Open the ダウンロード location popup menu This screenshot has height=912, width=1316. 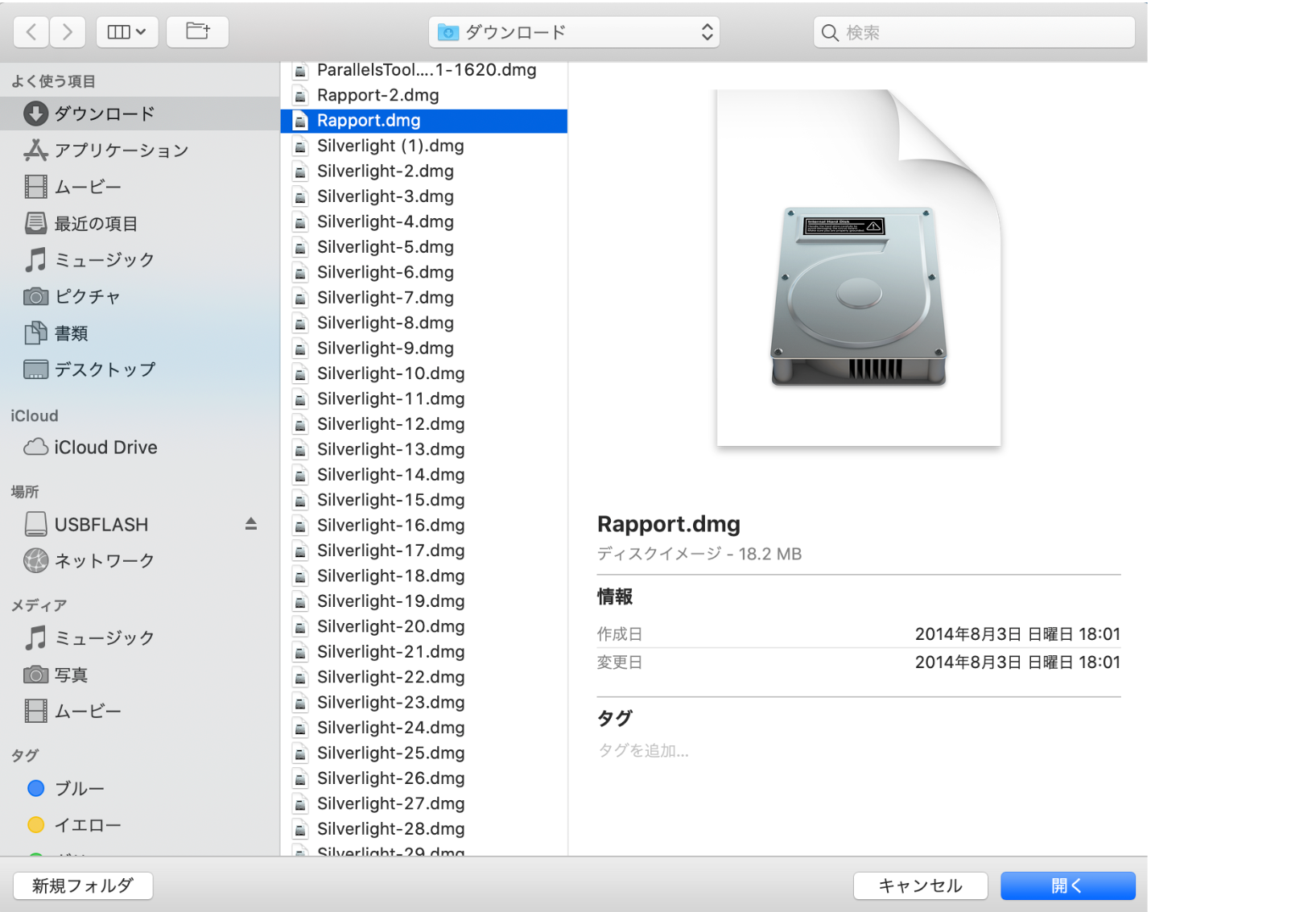pyautogui.click(x=574, y=32)
